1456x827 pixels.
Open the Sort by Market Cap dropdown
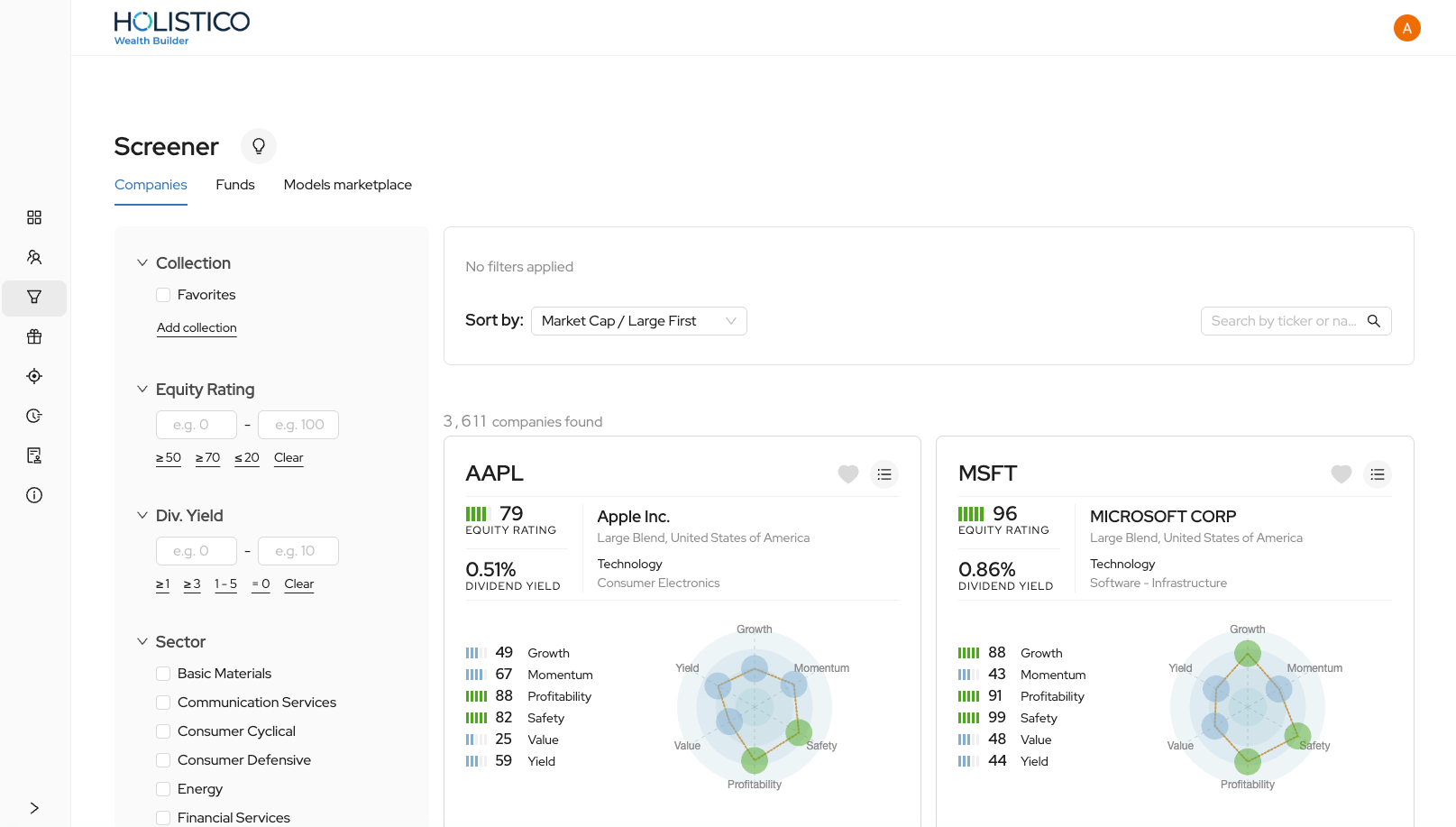[x=639, y=321]
